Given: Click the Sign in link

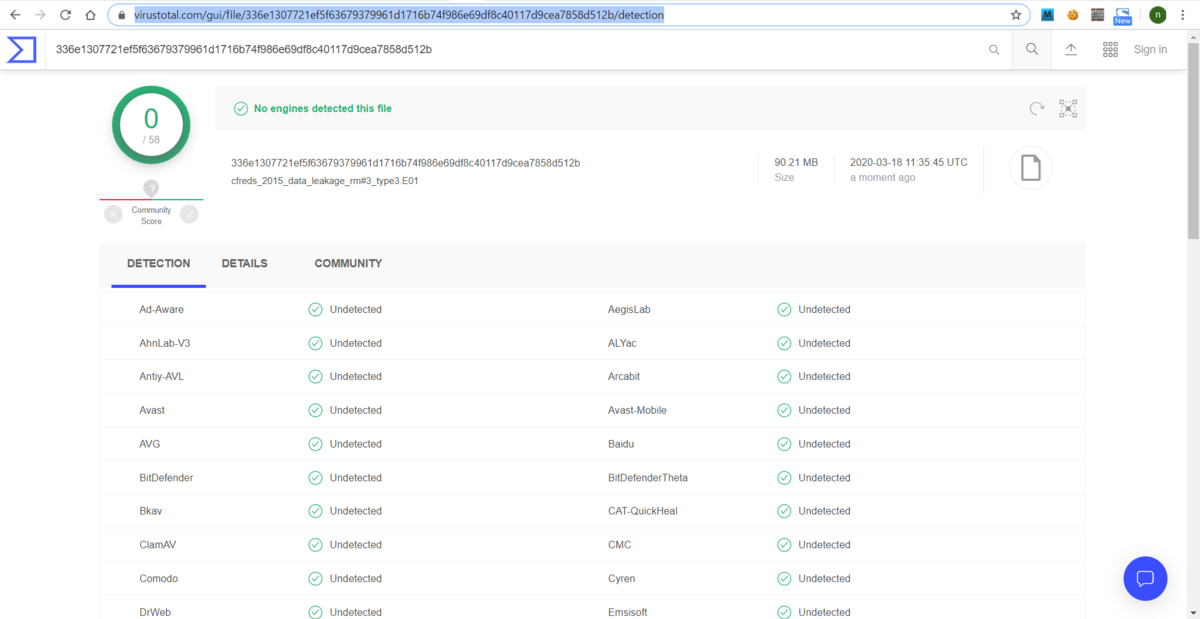Looking at the screenshot, I should [x=1150, y=49].
